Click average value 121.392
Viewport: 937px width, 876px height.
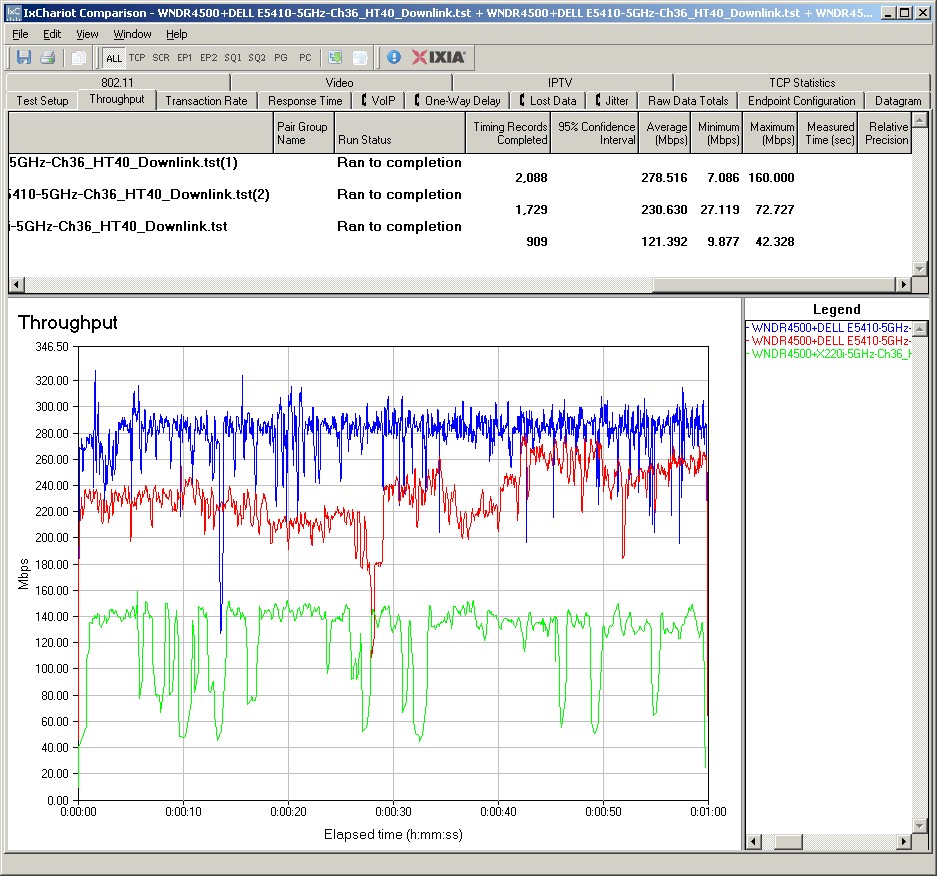664,241
